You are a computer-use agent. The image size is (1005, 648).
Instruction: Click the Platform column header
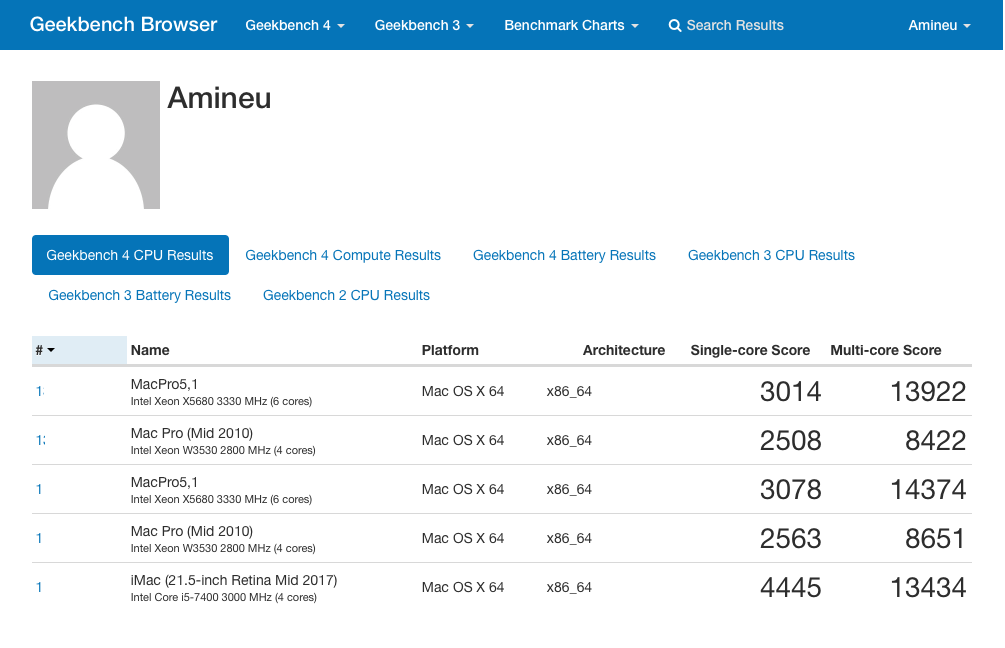coord(450,350)
